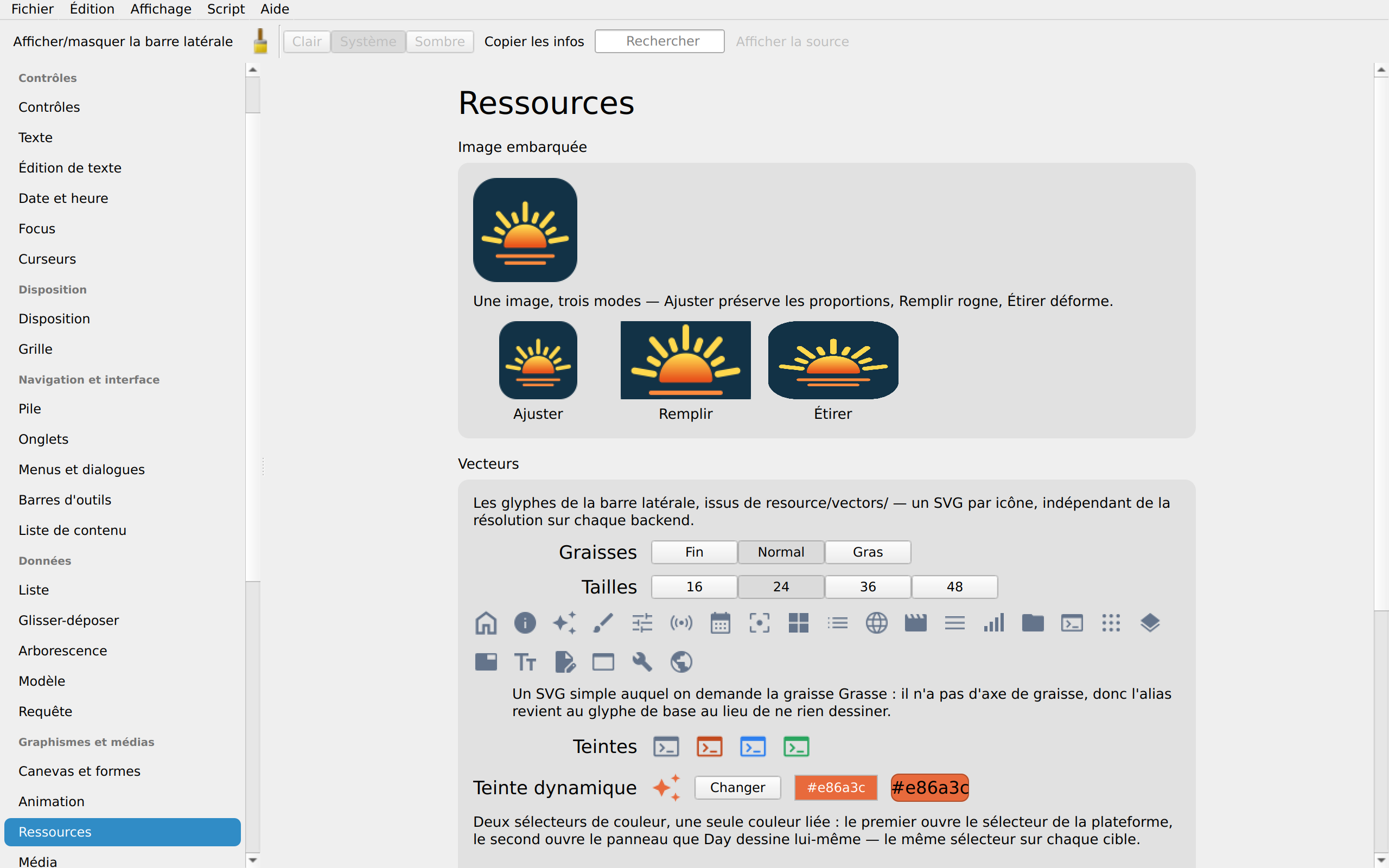1389x868 pixels.
Task: Click the terminal glyph in vector grid
Action: click(1072, 623)
